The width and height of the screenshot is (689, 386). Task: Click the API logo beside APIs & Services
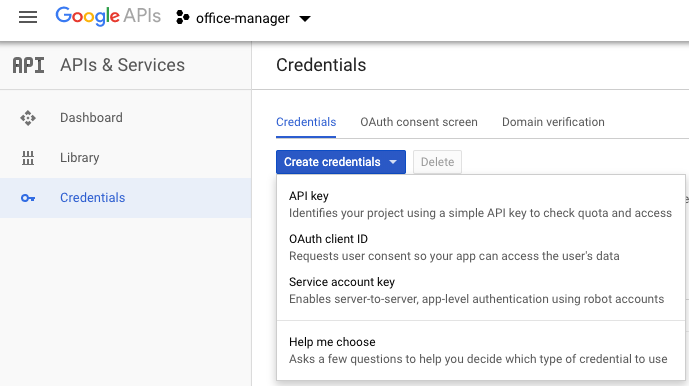pyautogui.click(x=28, y=65)
